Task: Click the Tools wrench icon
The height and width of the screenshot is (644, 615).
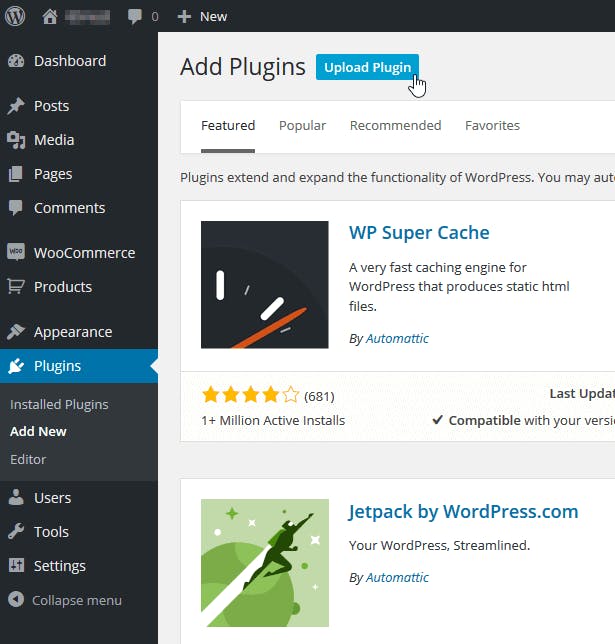Action: tap(16, 531)
